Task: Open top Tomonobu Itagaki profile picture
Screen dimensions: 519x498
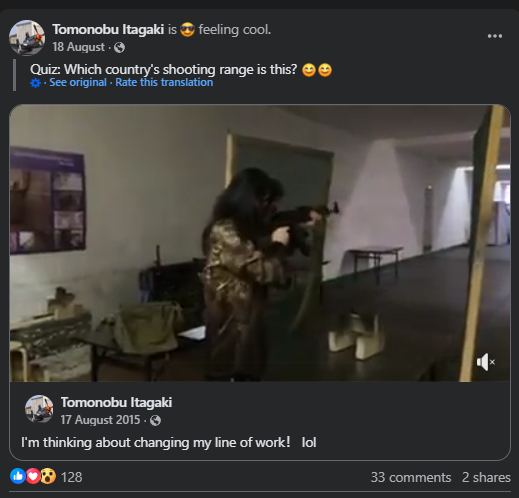Action: click(27, 38)
